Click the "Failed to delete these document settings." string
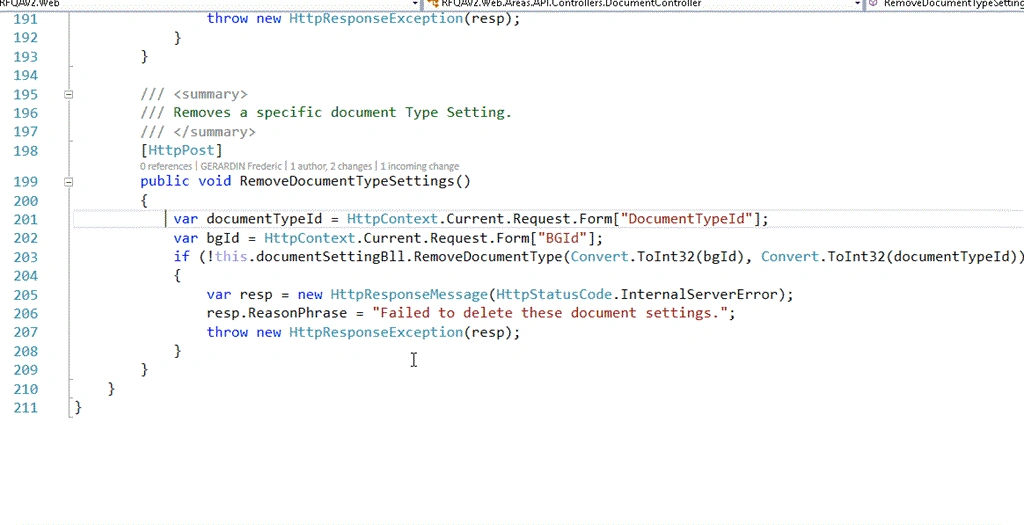The image size is (1024, 525). 550,313
